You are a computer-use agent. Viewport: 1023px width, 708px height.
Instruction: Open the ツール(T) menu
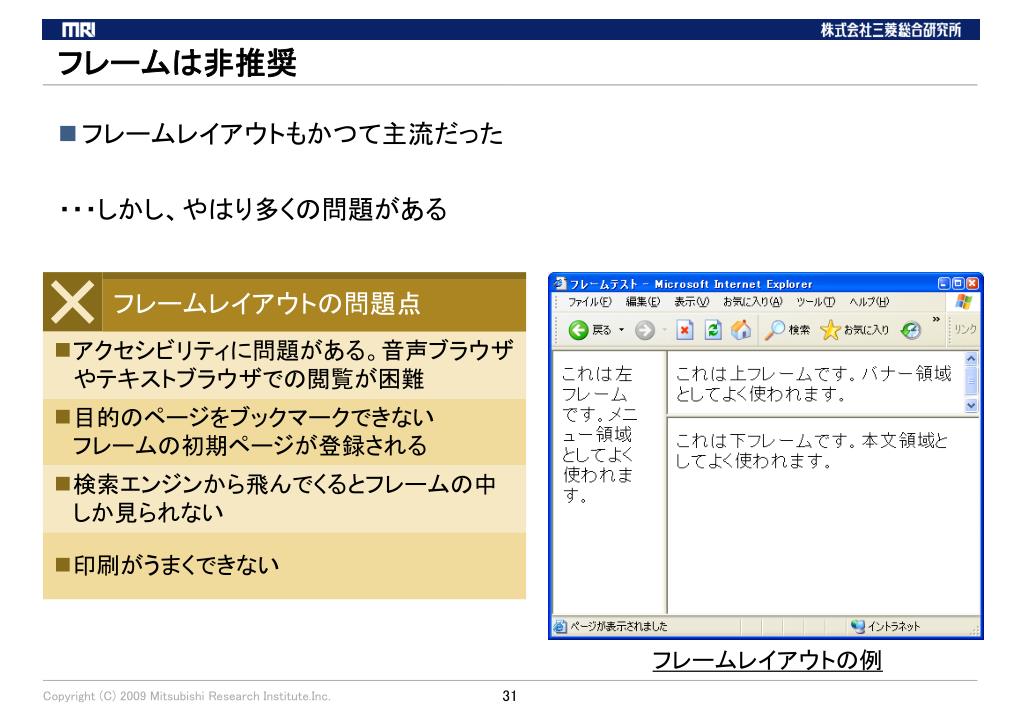pyautogui.click(x=815, y=302)
